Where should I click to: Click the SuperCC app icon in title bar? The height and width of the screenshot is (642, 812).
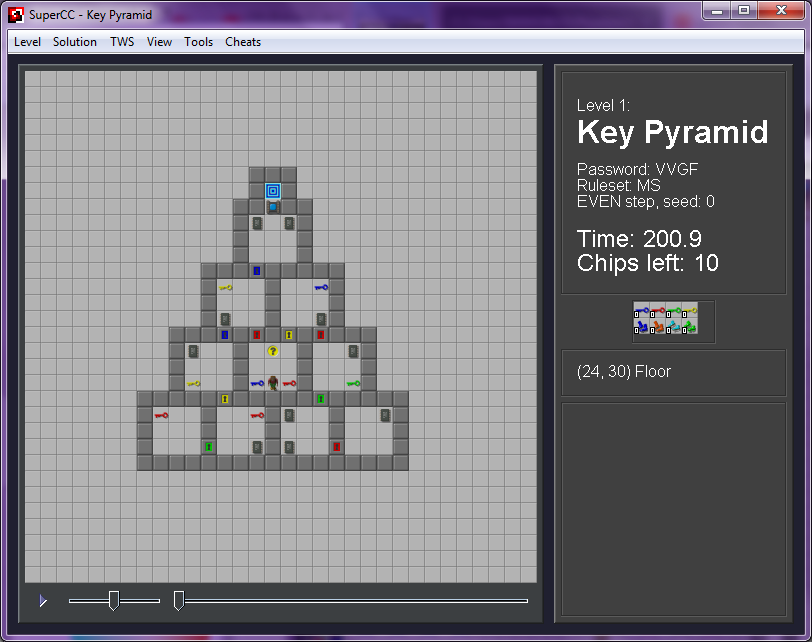16,15
